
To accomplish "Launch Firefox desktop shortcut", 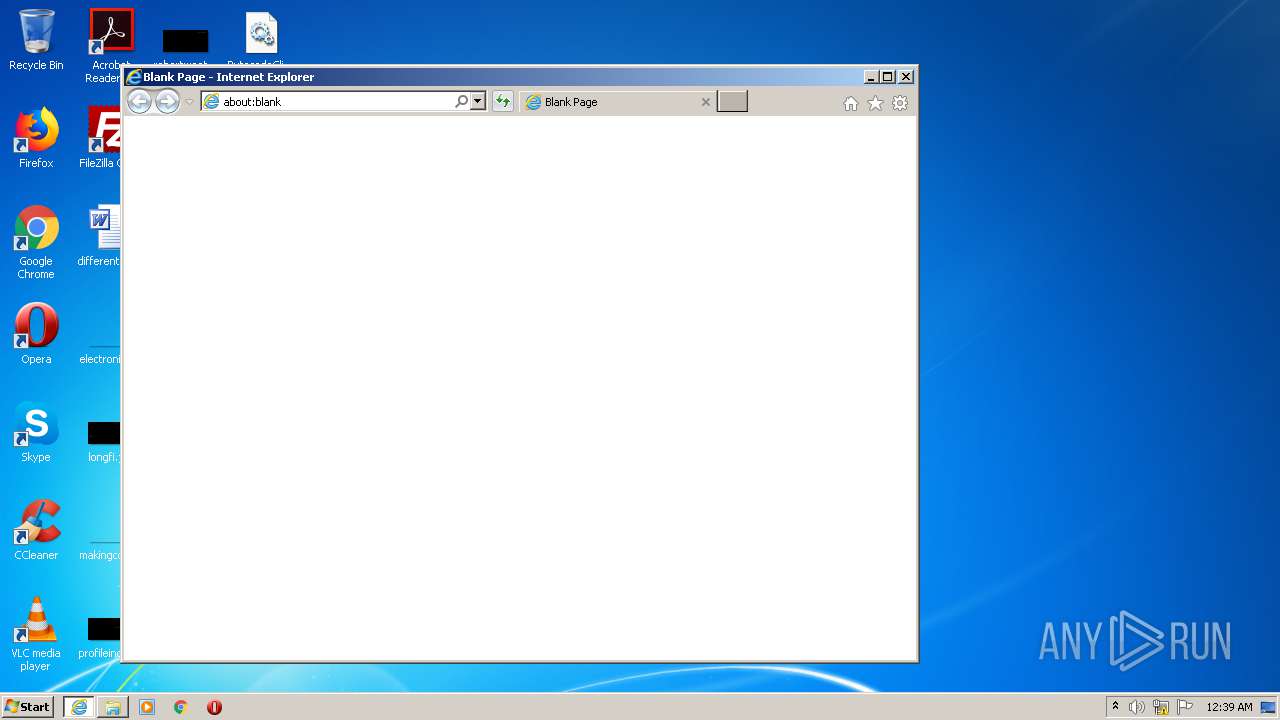I will (36, 138).
